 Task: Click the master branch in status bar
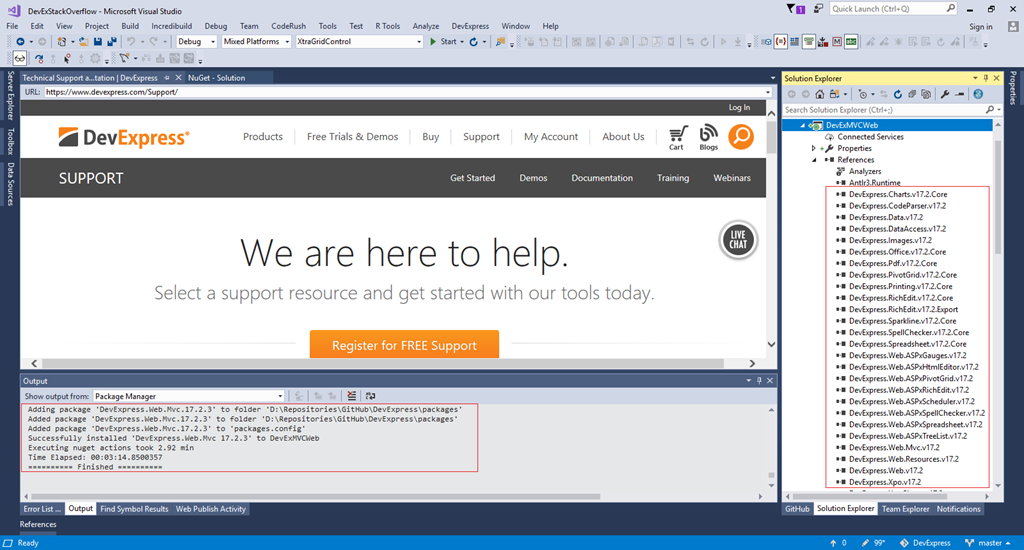click(988, 543)
